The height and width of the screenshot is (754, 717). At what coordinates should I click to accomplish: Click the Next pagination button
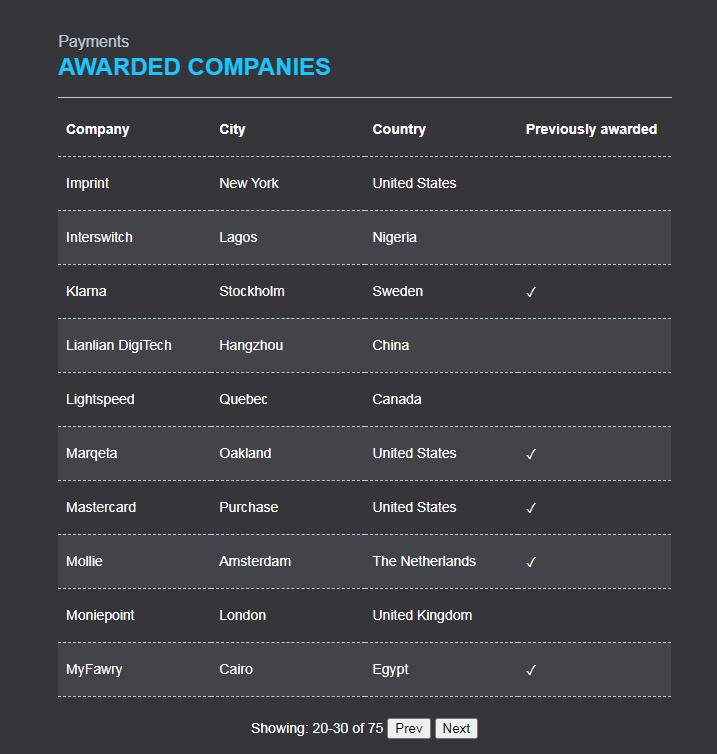coord(456,728)
